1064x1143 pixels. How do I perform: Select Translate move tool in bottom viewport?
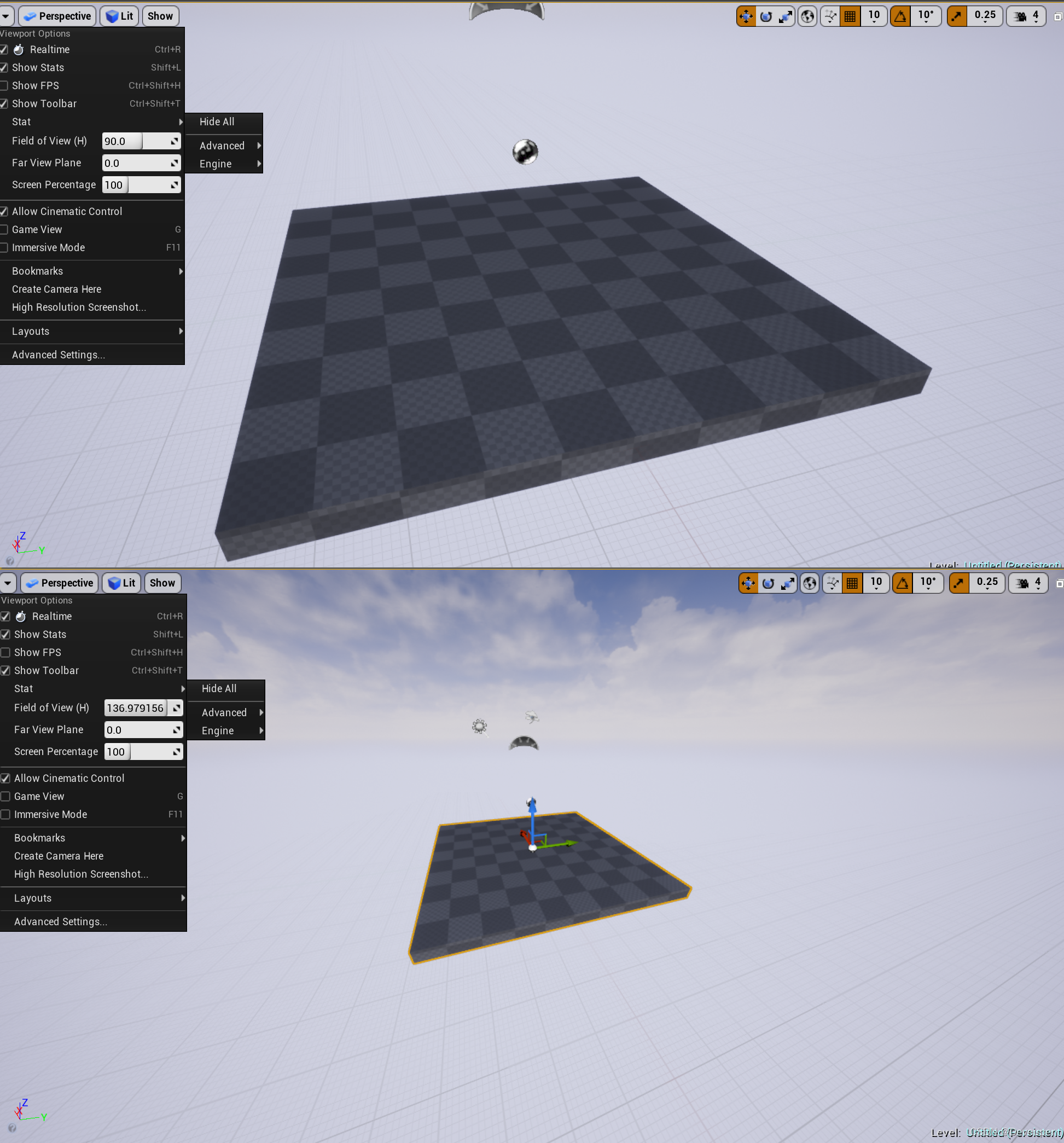748,583
